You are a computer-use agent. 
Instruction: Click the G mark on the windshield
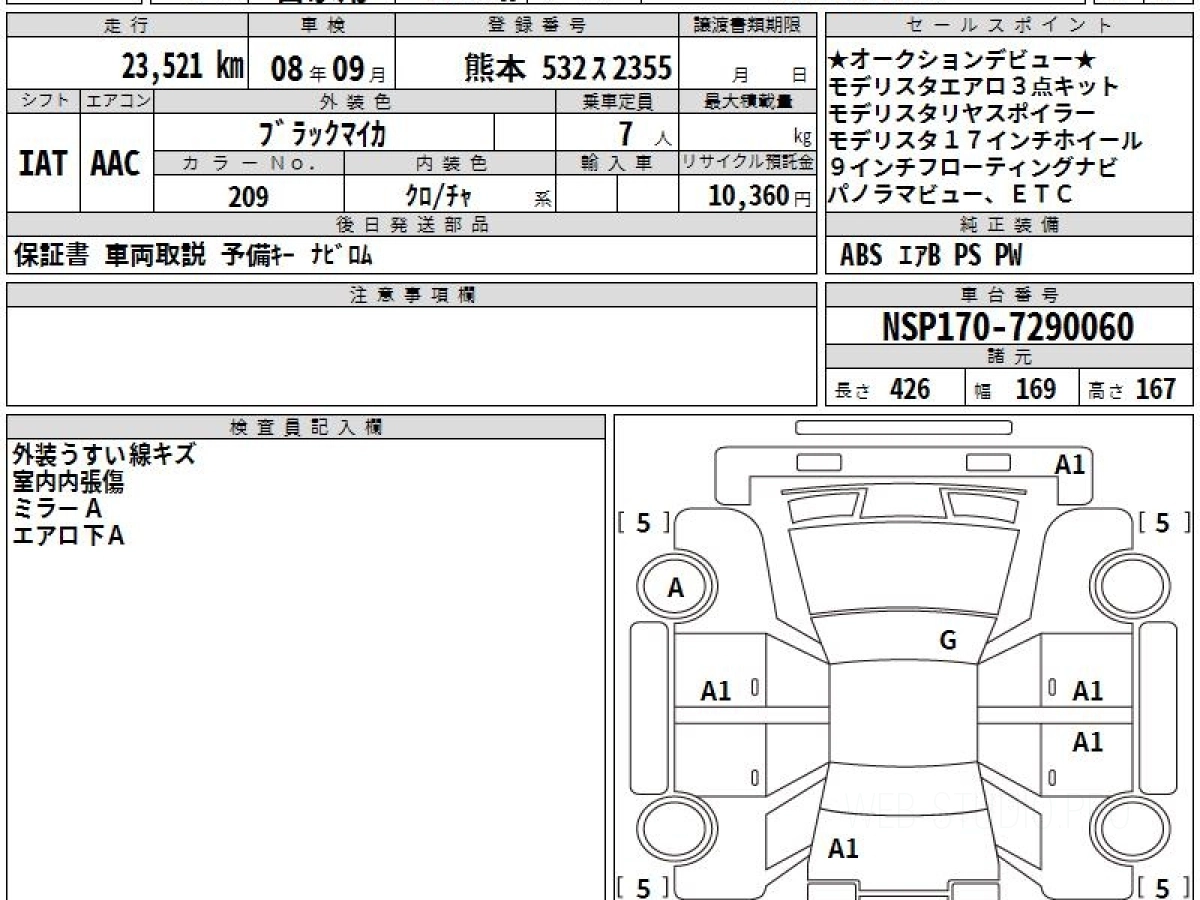[x=948, y=641]
